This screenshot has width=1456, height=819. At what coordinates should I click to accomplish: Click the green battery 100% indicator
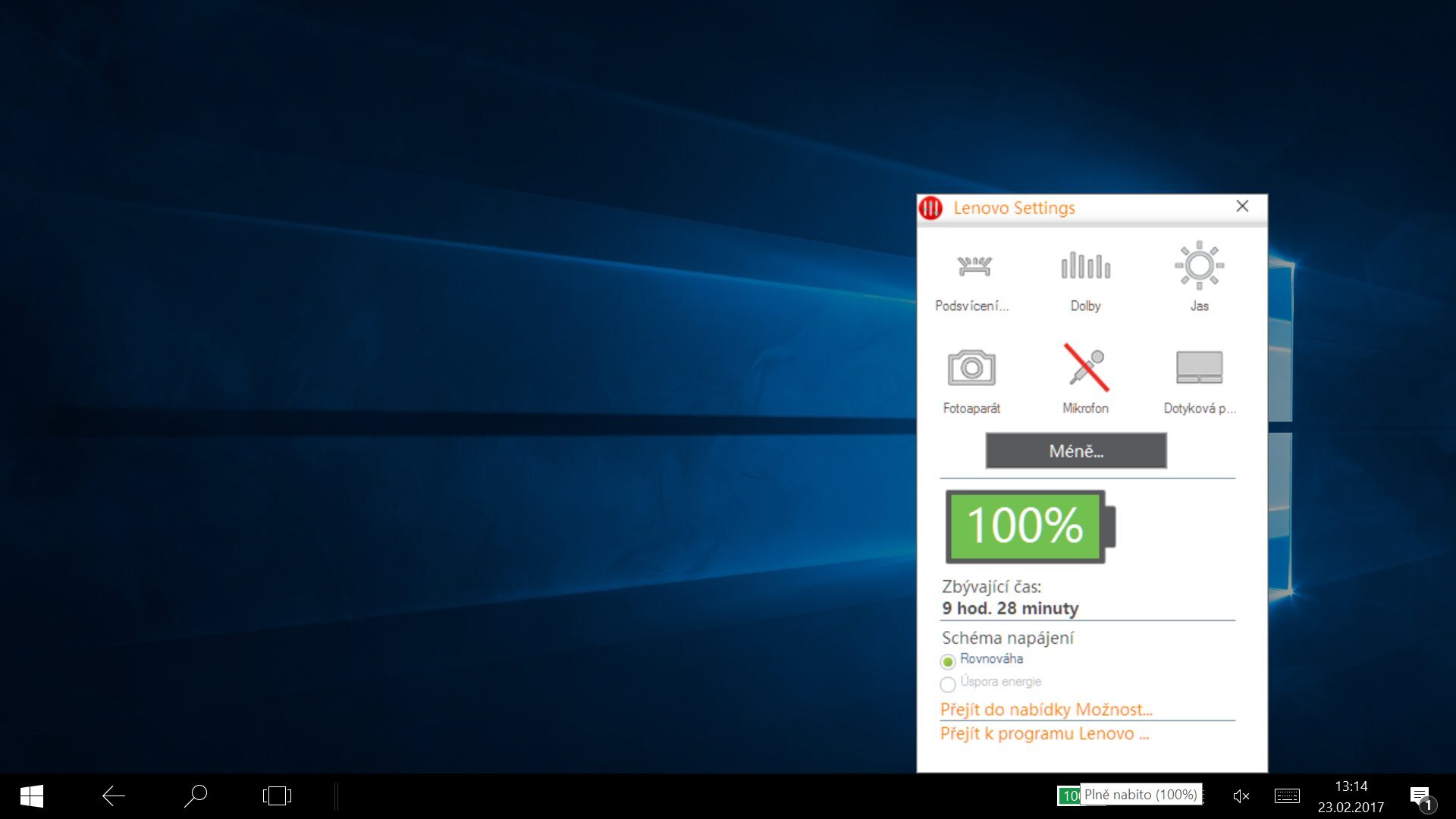click(1024, 527)
